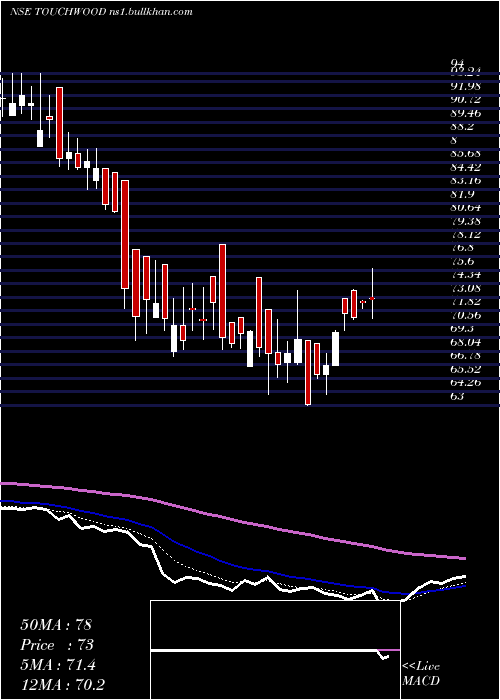Select the 81.9 price axis label
The image size is (500, 700).
(x=462, y=194)
